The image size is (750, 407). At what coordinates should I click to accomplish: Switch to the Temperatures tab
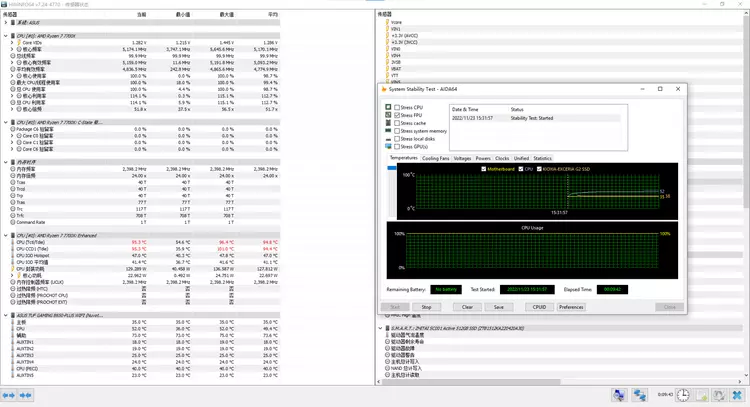click(403, 158)
